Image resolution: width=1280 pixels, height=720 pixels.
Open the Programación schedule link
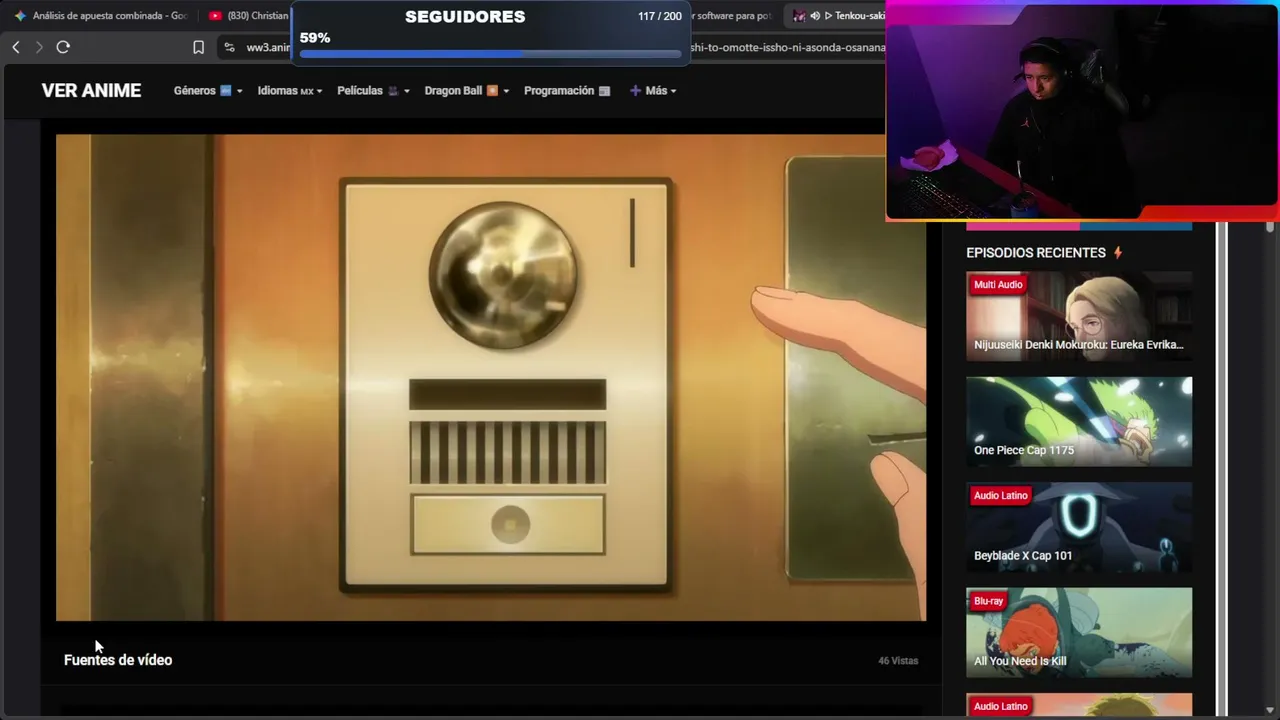[567, 91]
